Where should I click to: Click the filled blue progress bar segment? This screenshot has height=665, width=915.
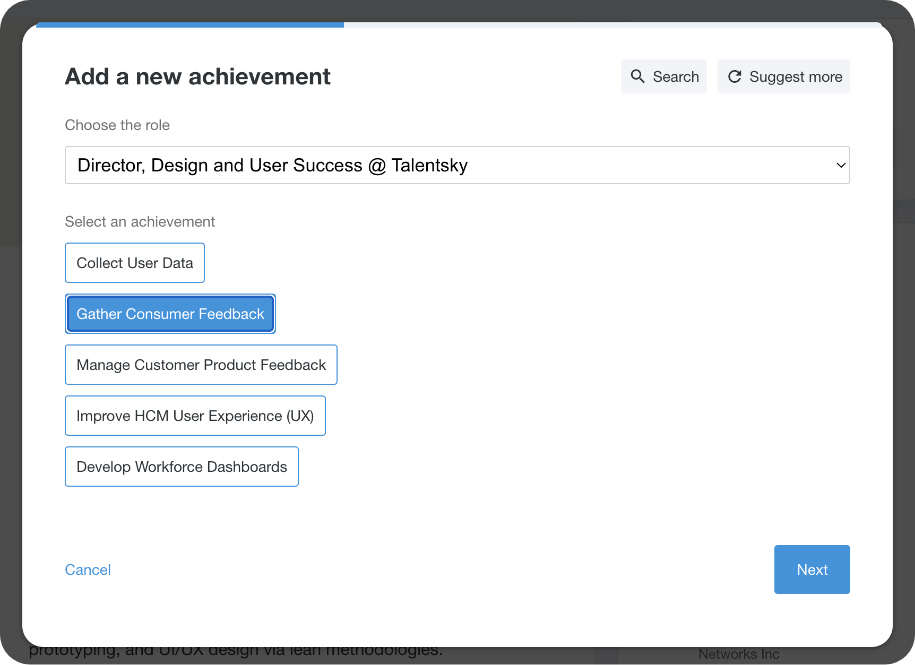[x=190, y=24]
